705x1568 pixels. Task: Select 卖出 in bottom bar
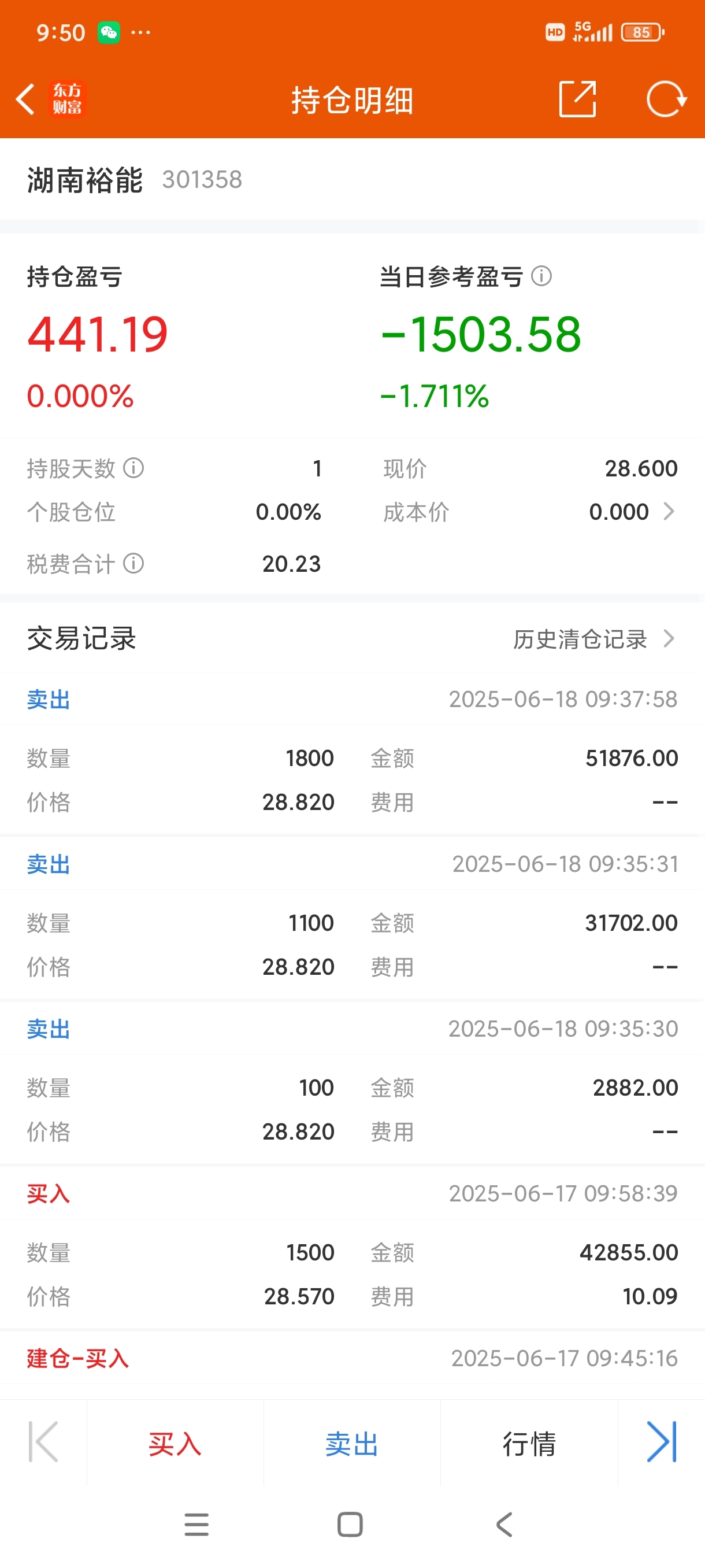[351, 1443]
